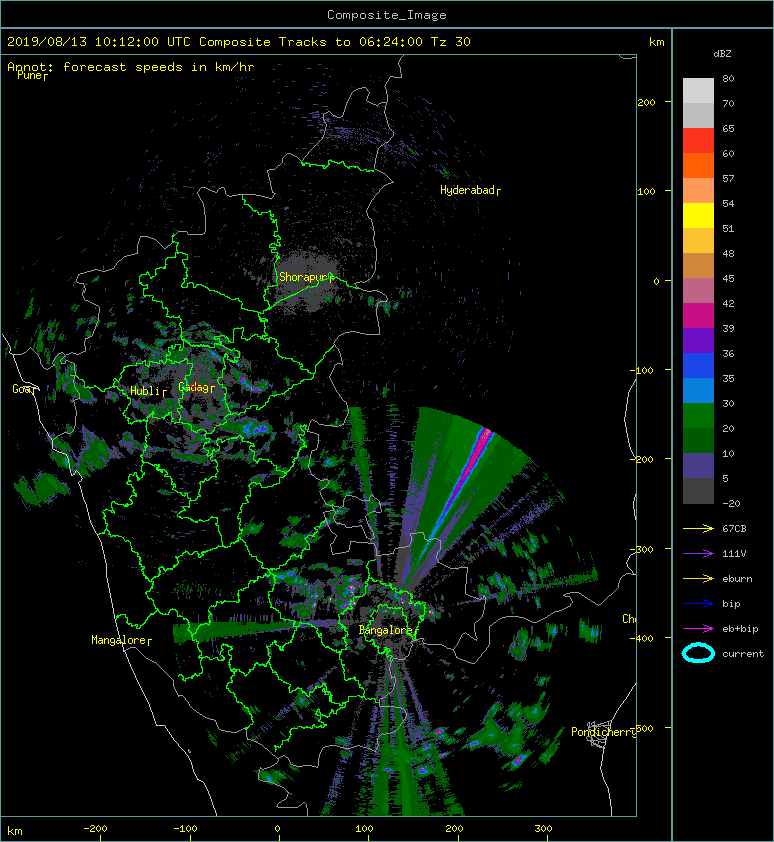Click the '67CB' legend label
774x842 pixels.
point(734,528)
